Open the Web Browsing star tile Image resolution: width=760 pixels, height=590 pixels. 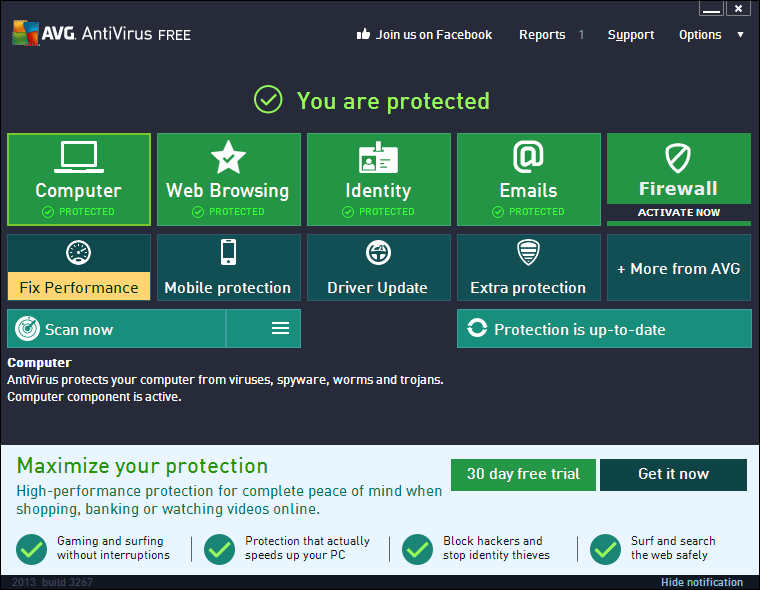[228, 180]
